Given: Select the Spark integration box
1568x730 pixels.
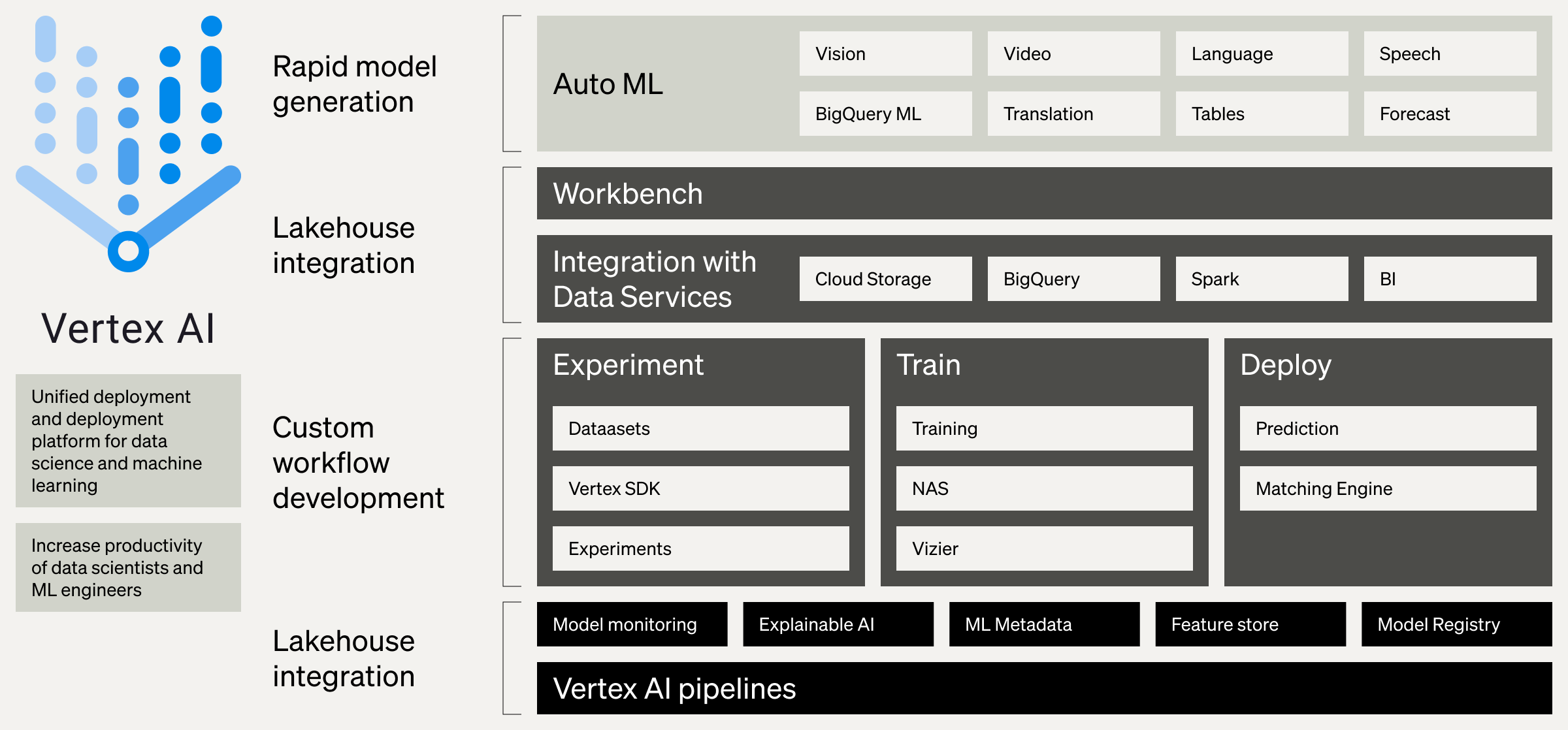Looking at the screenshot, I should tap(1262, 279).
